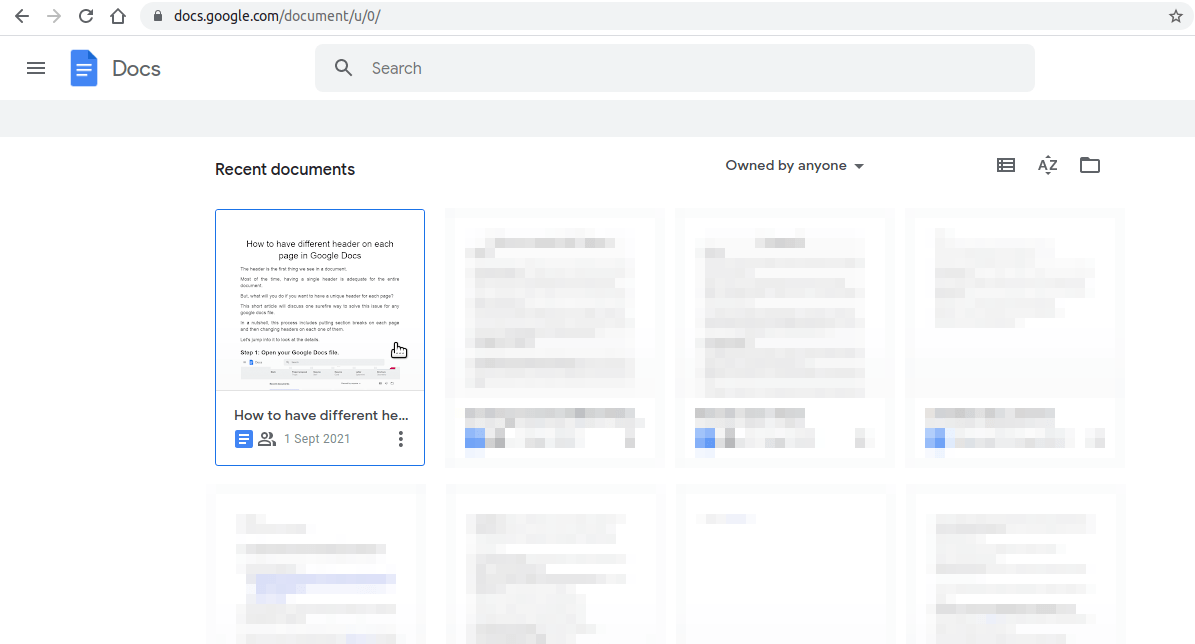Open the file picker folder icon
Viewport: 1195px width, 644px height.
[x=1090, y=166]
